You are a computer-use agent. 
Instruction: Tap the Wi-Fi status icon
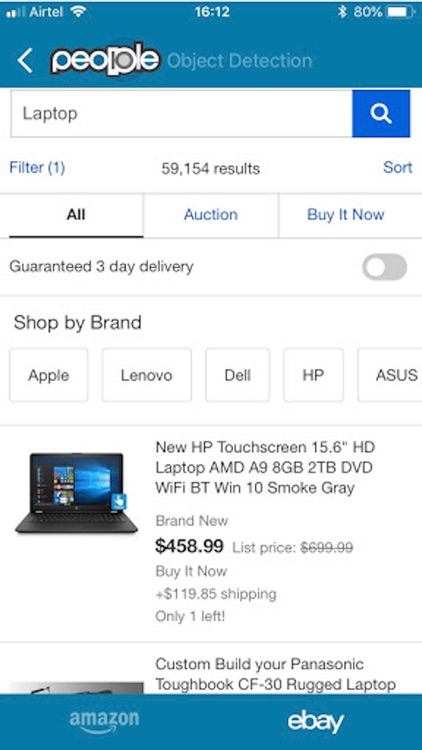(78, 11)
